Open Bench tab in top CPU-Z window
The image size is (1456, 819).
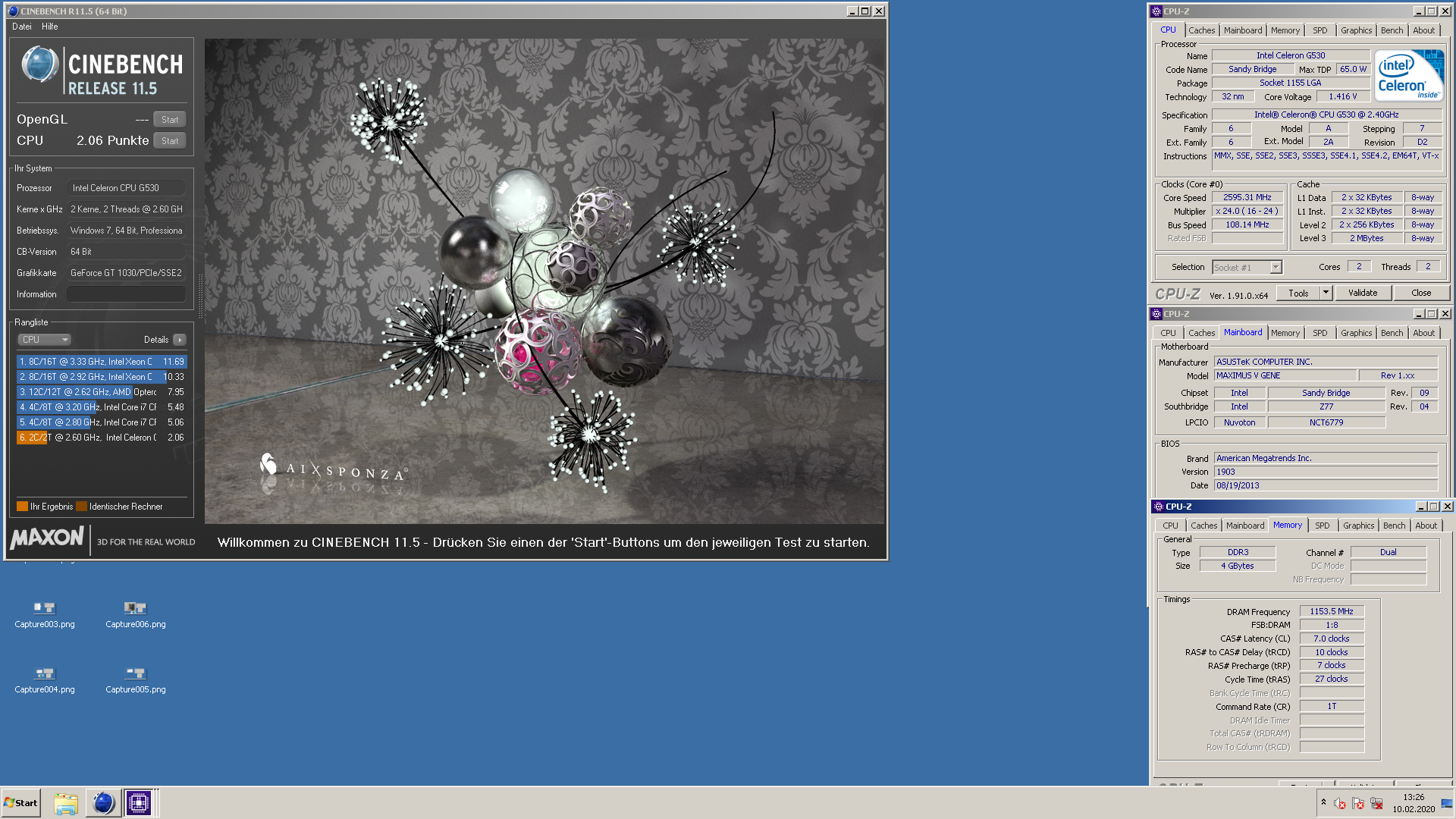coord(1392,30)
